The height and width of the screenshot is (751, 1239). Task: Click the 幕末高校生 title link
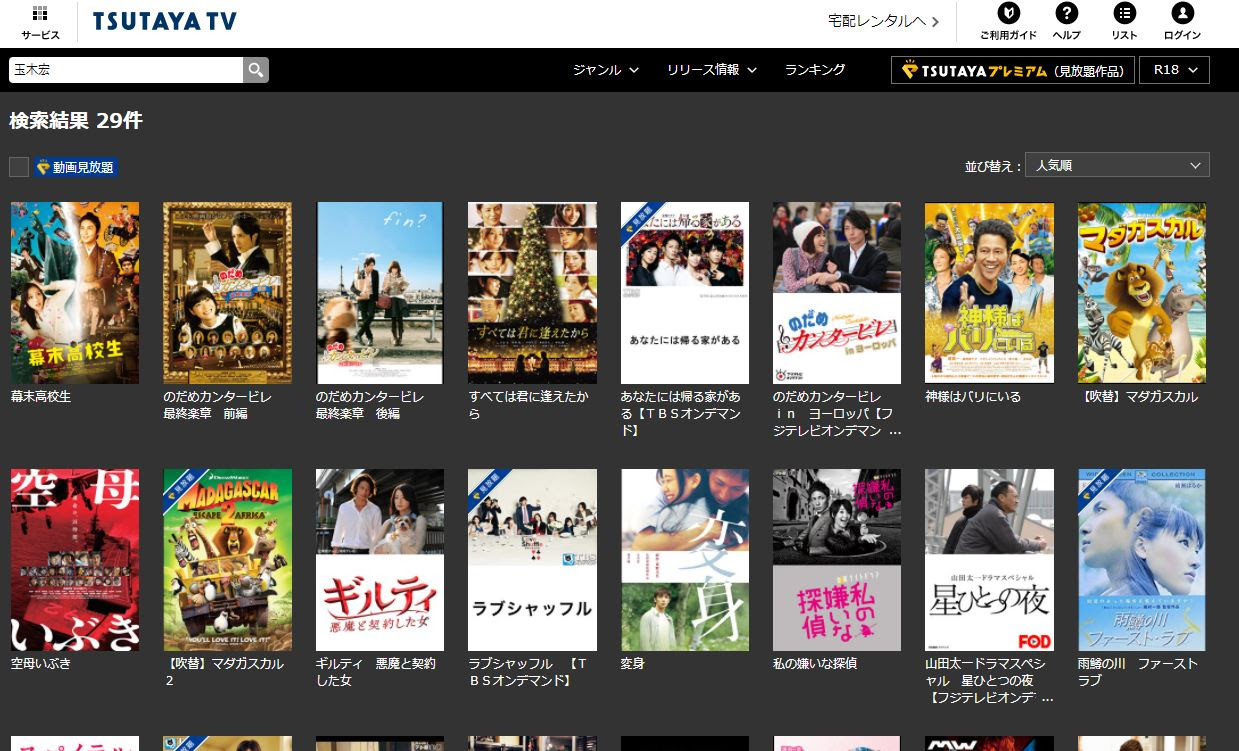pos(41,397)
